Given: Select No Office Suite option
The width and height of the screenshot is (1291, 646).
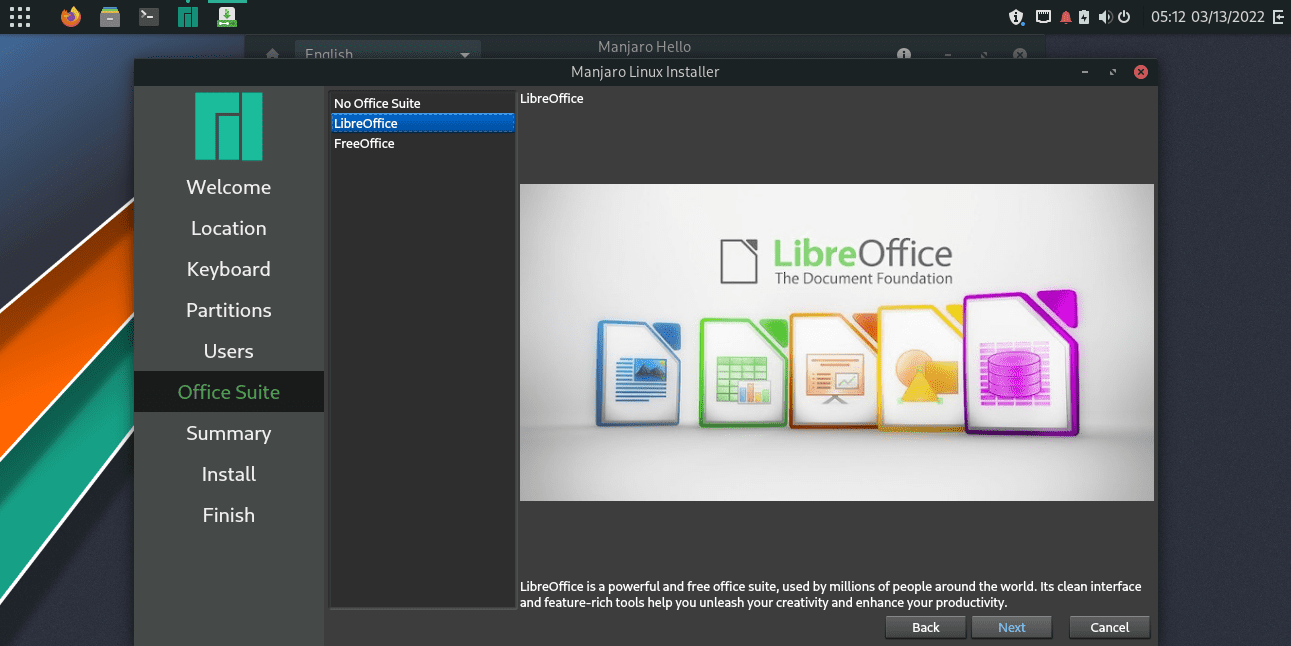Looking at the screenshot, I should 422,103.
